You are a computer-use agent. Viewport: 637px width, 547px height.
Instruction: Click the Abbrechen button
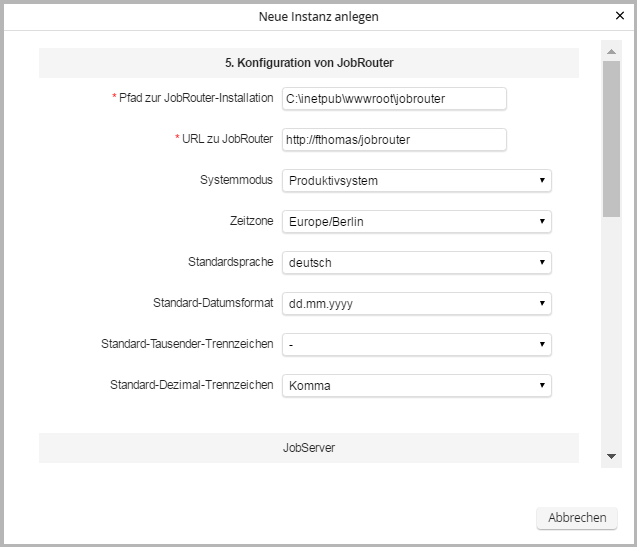(x=577, y=518)
